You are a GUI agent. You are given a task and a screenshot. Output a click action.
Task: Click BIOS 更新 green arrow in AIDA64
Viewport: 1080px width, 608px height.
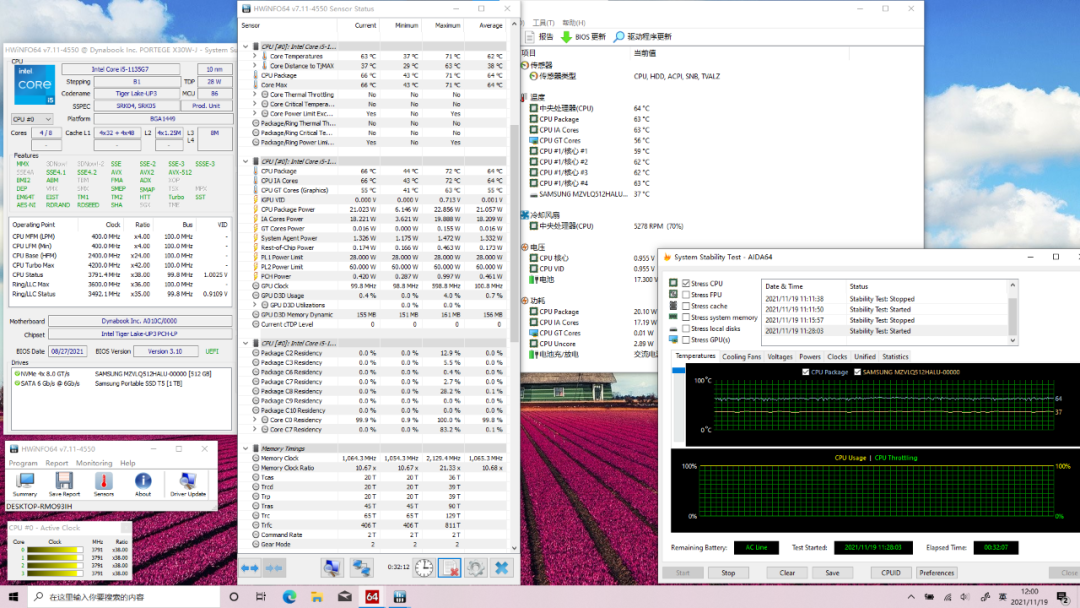566,36
